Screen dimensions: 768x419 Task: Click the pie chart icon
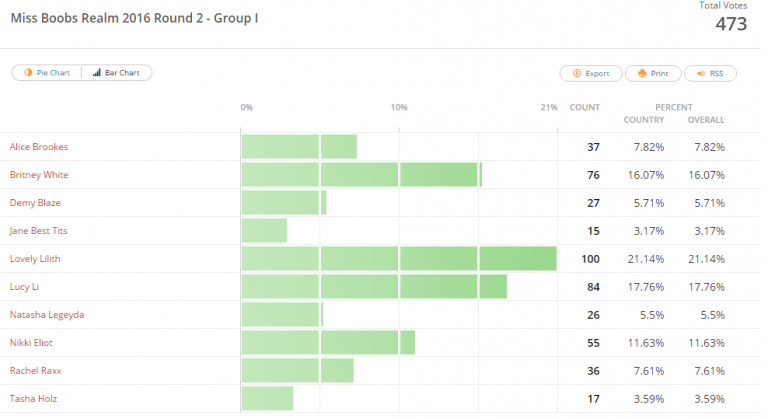[x=28, y=73]
